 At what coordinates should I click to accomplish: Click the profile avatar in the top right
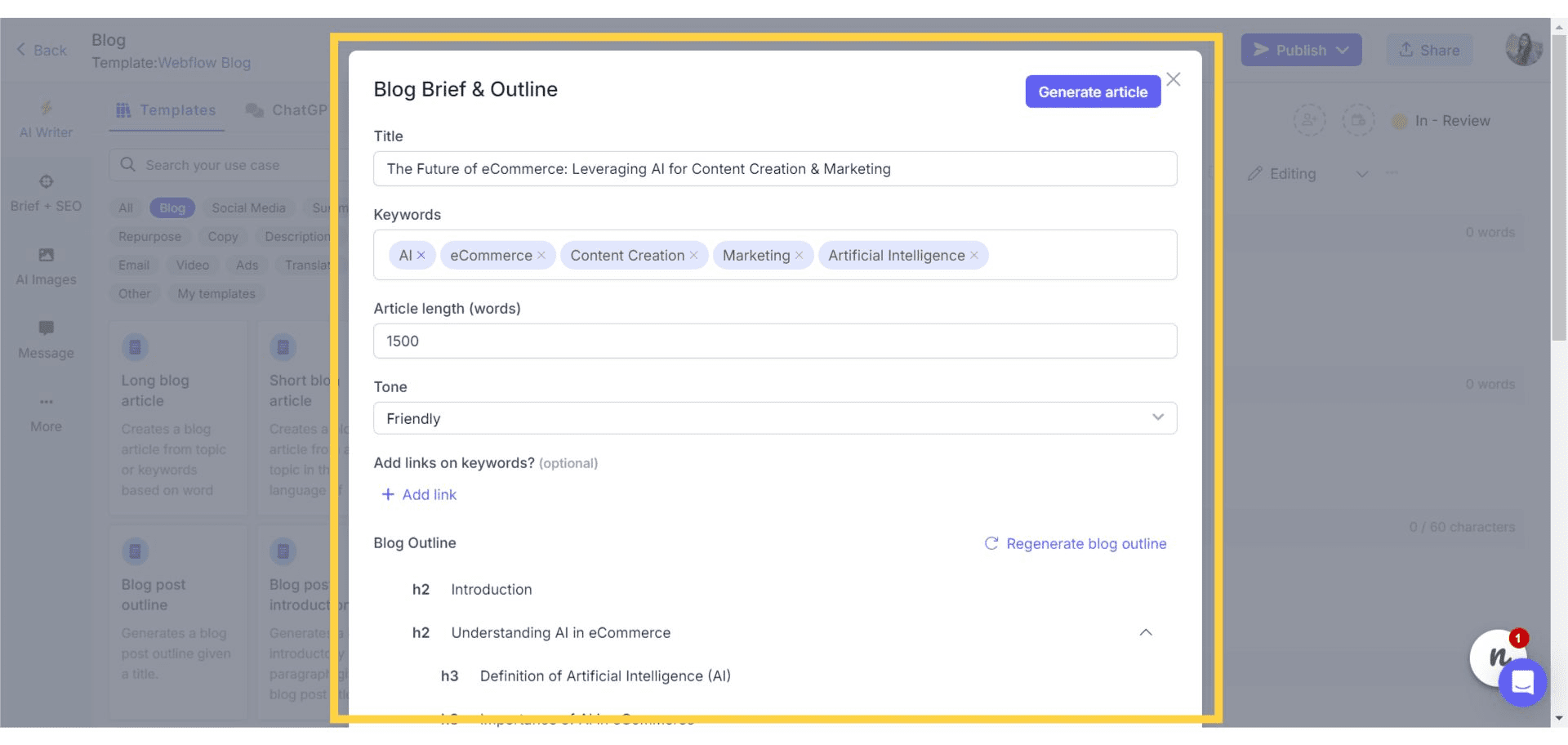tap(1524, 49)
